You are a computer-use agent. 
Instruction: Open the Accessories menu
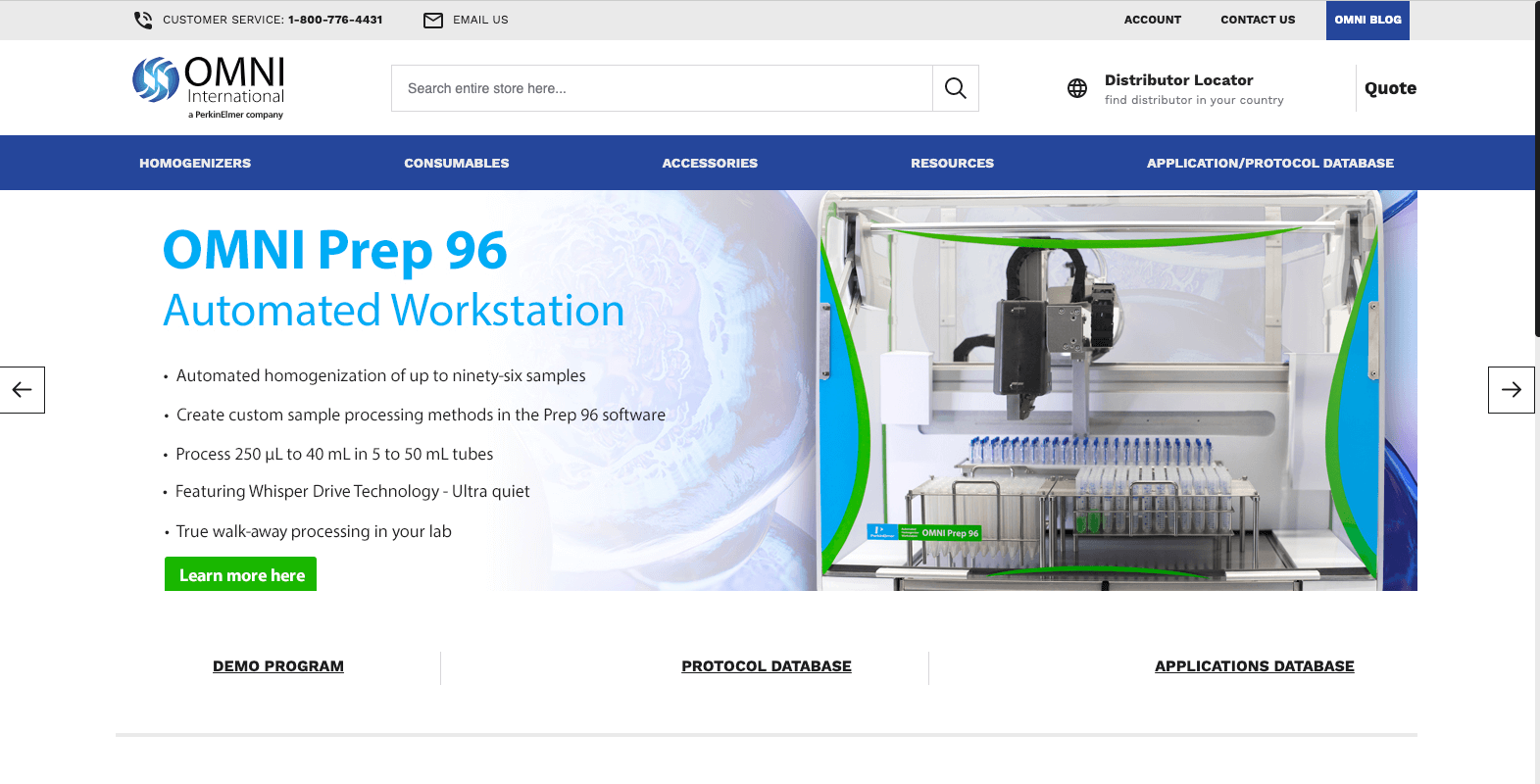(710, 163)
